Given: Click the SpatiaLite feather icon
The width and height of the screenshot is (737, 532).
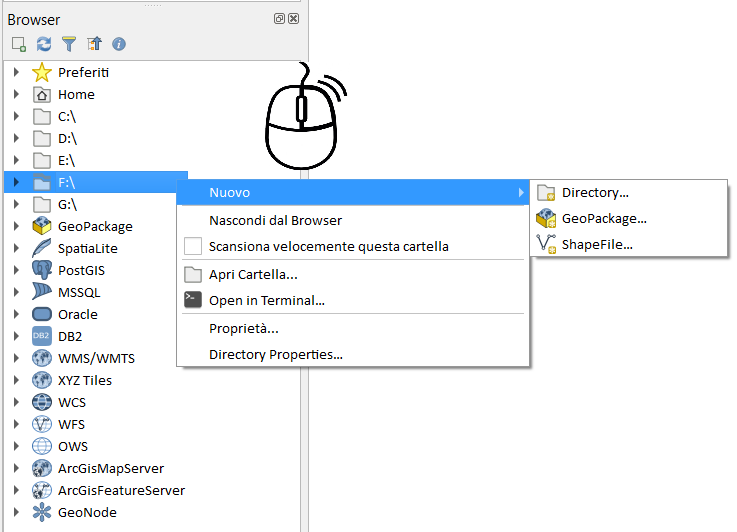Looking at the screenshot, I should pos(41,248).
